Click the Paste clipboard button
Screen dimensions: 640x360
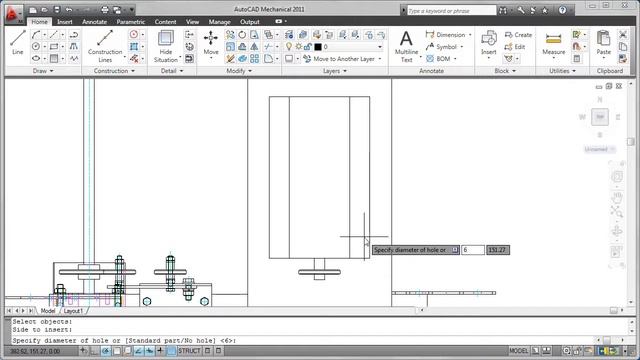[603, 43]
